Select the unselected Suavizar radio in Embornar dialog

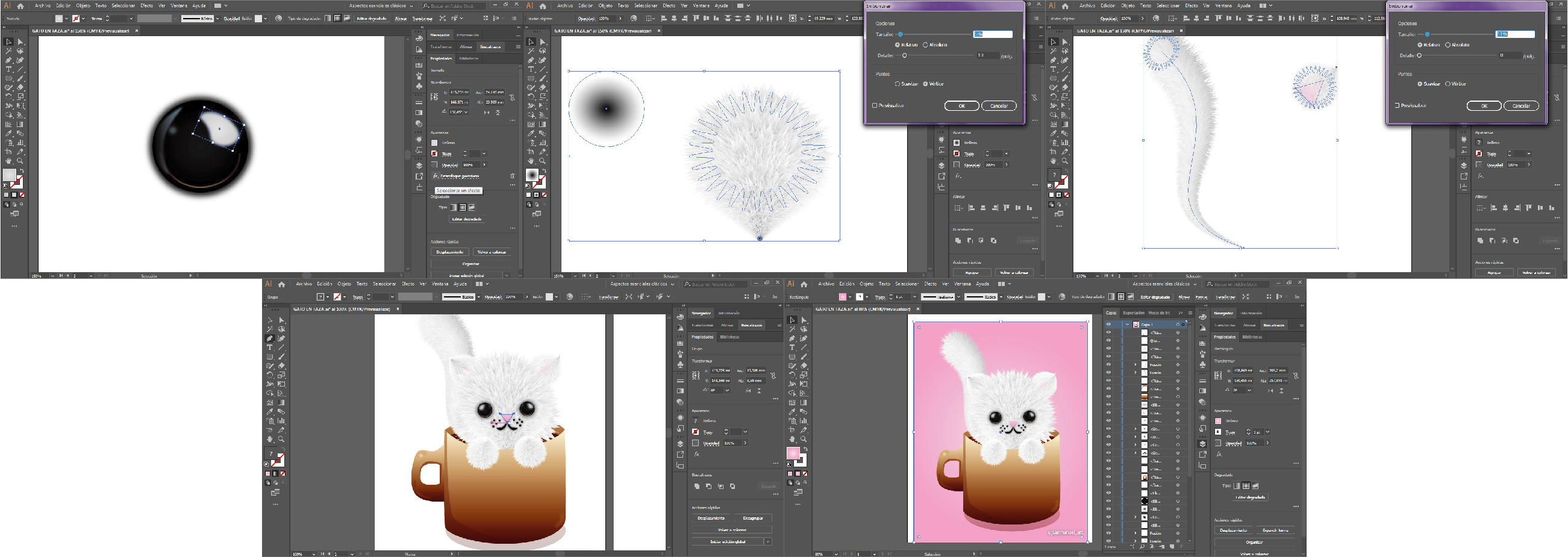pyautogui.click(x=897, y=84)
